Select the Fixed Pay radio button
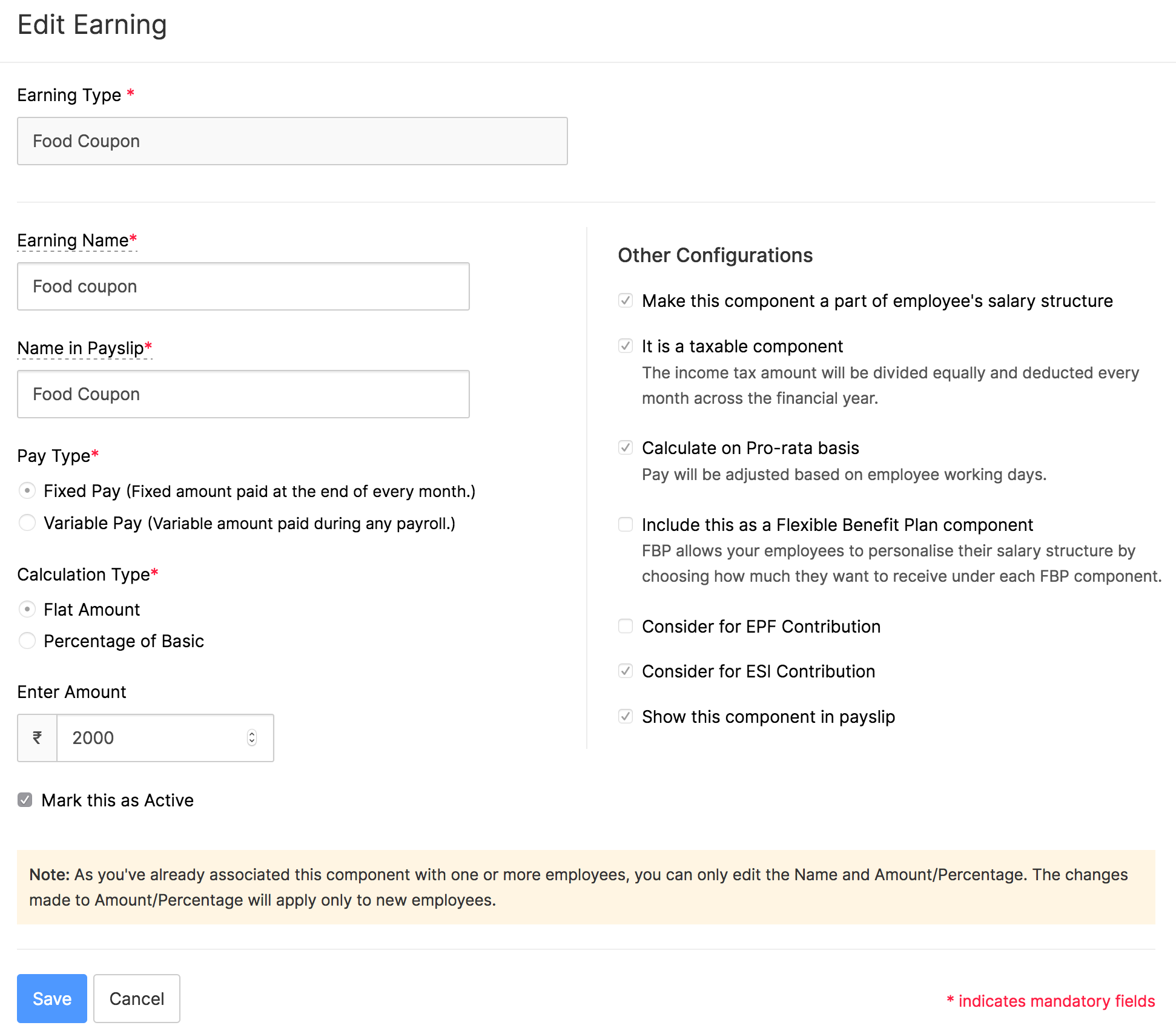 click(27, 490)
